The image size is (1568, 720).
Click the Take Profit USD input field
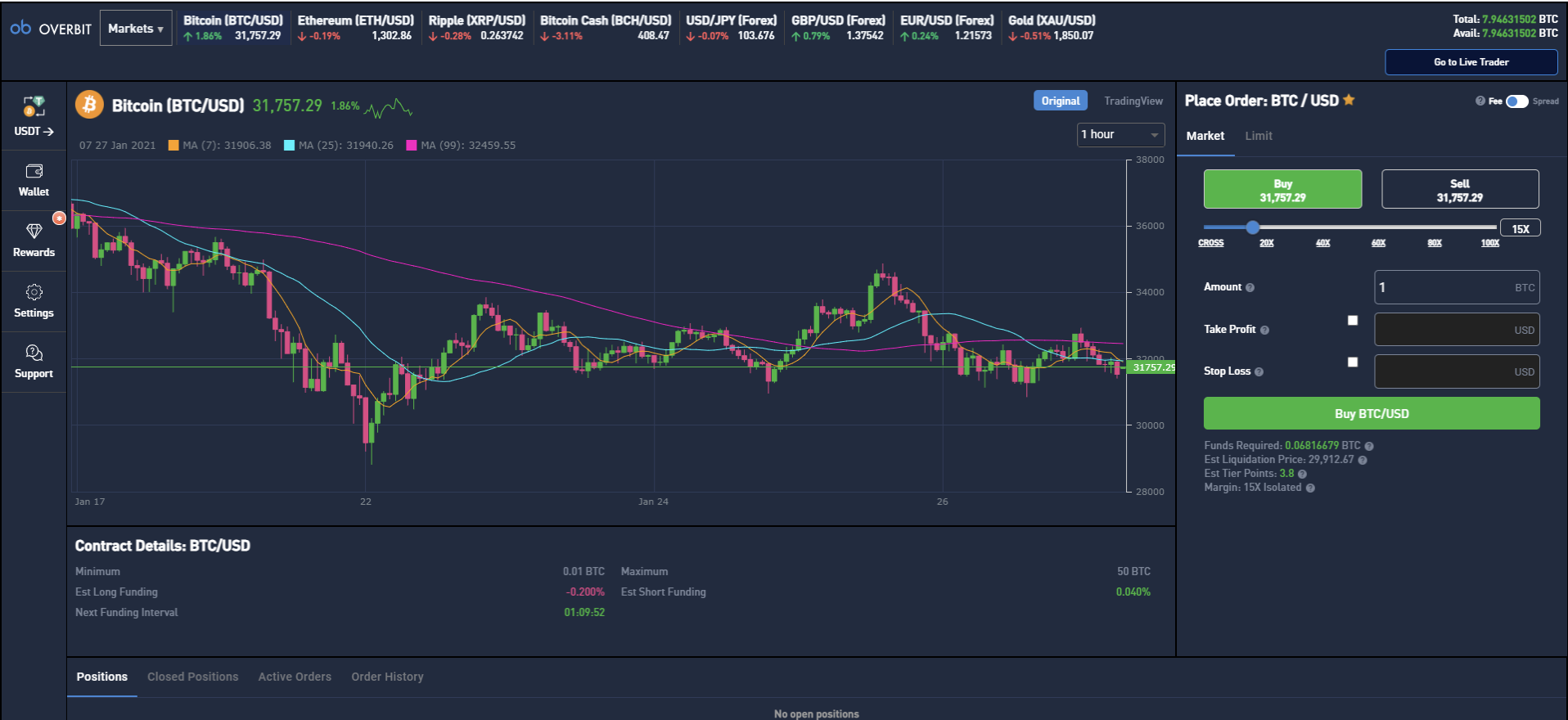[1457, 330]
